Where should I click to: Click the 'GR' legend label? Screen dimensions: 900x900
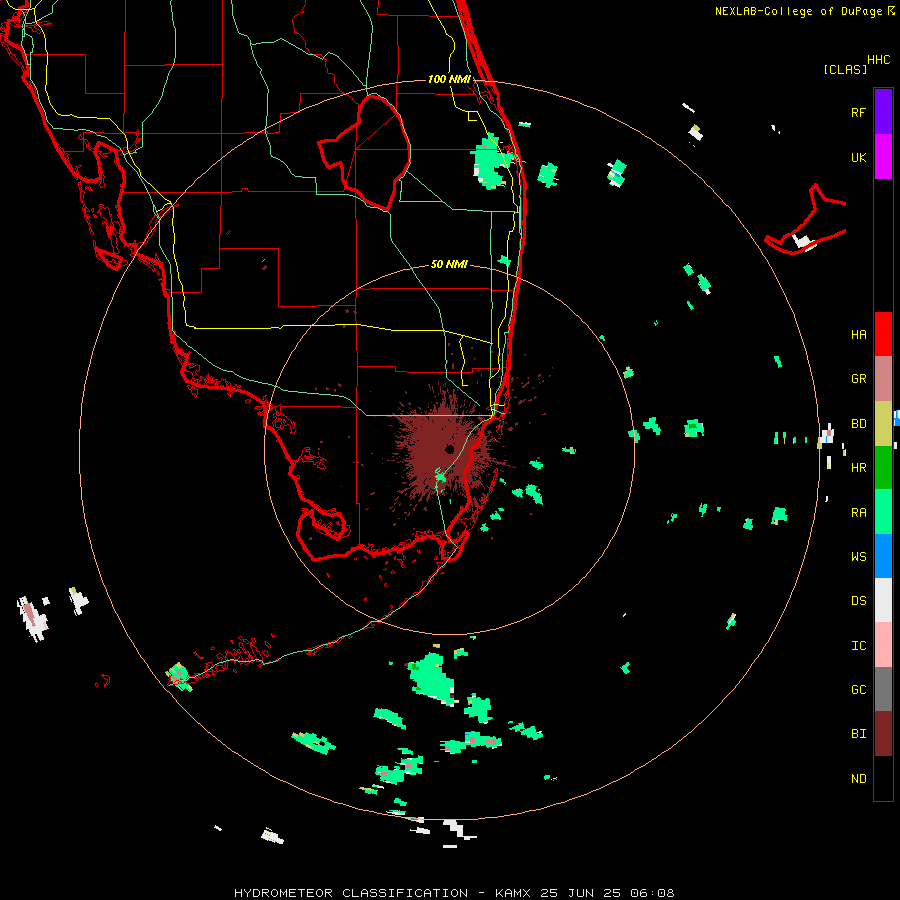pos(858,379)
